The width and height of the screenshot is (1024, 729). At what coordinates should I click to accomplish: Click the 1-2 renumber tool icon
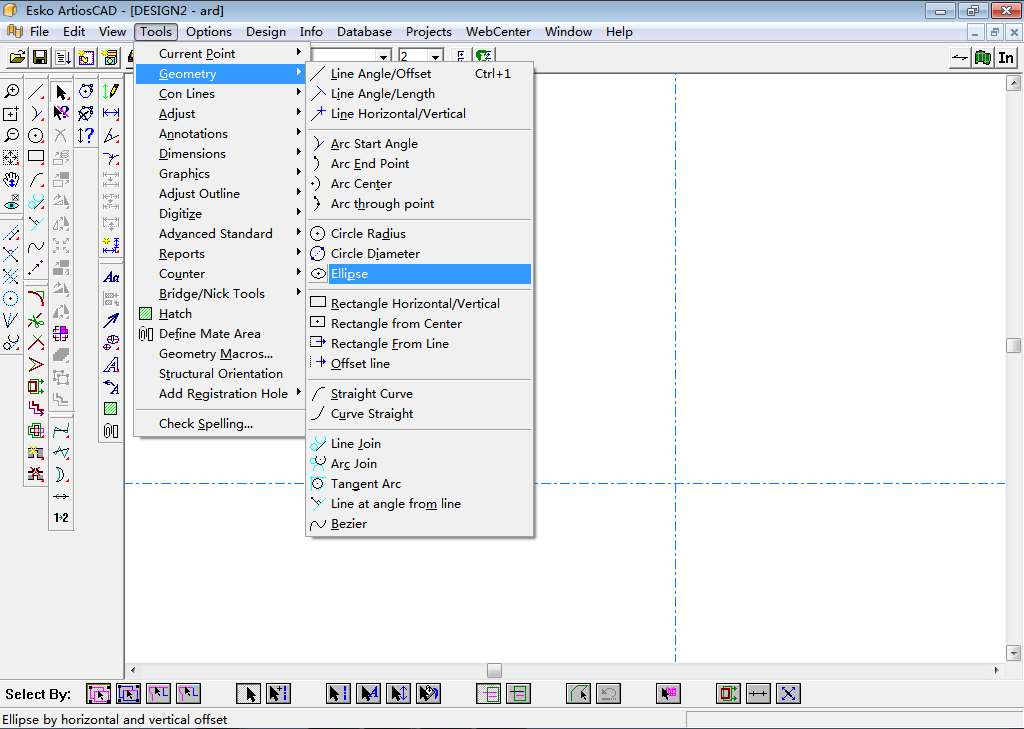tap(61, 518)
